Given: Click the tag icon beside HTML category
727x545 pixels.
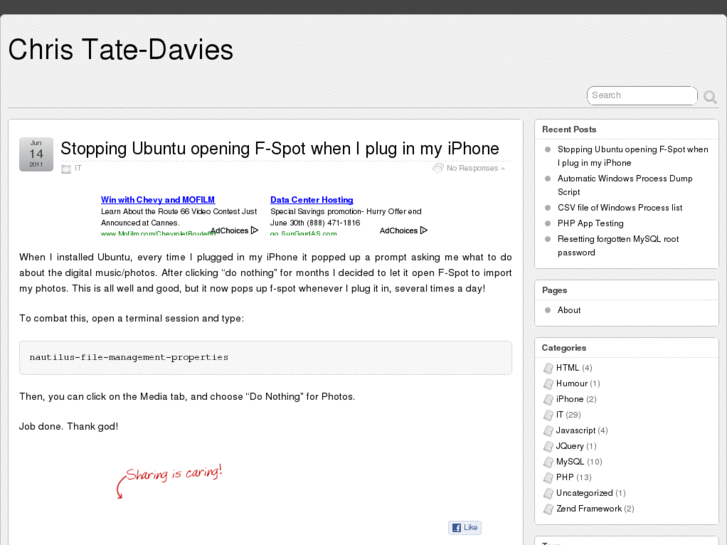Looking at the screenshot, I should point(548,368).
